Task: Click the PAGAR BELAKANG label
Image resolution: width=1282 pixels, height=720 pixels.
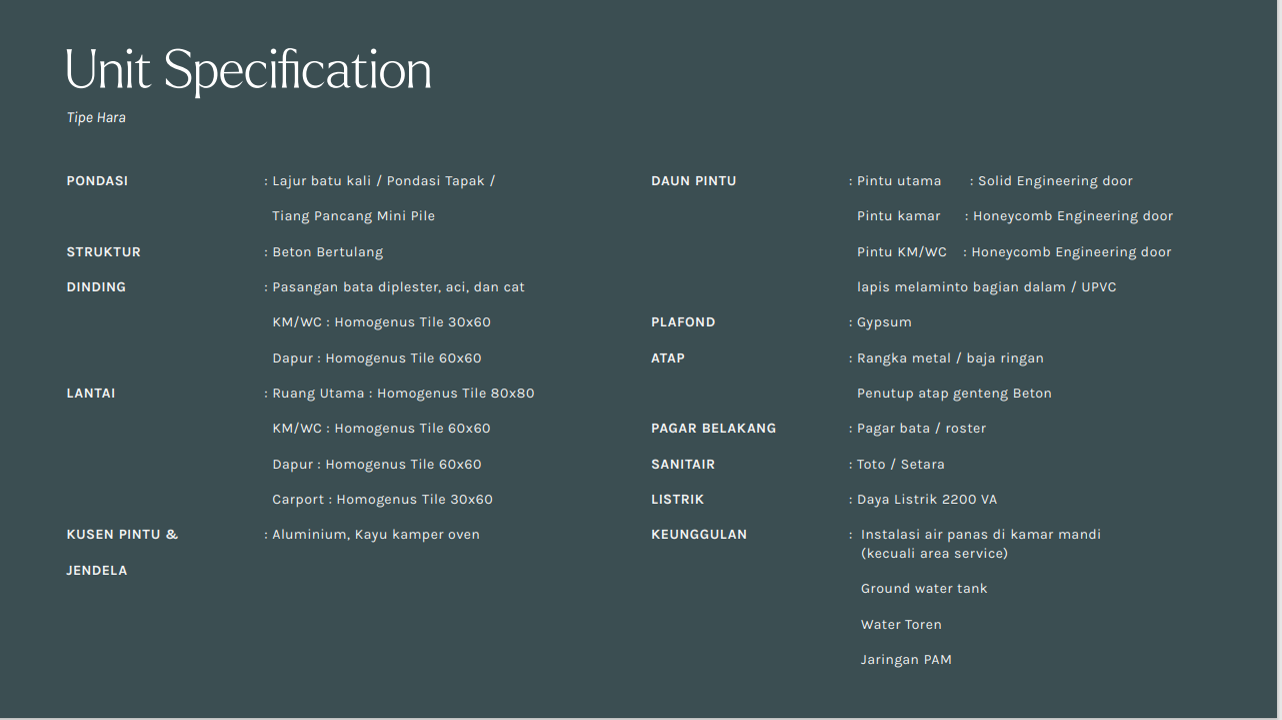Action: click(713, 428)
